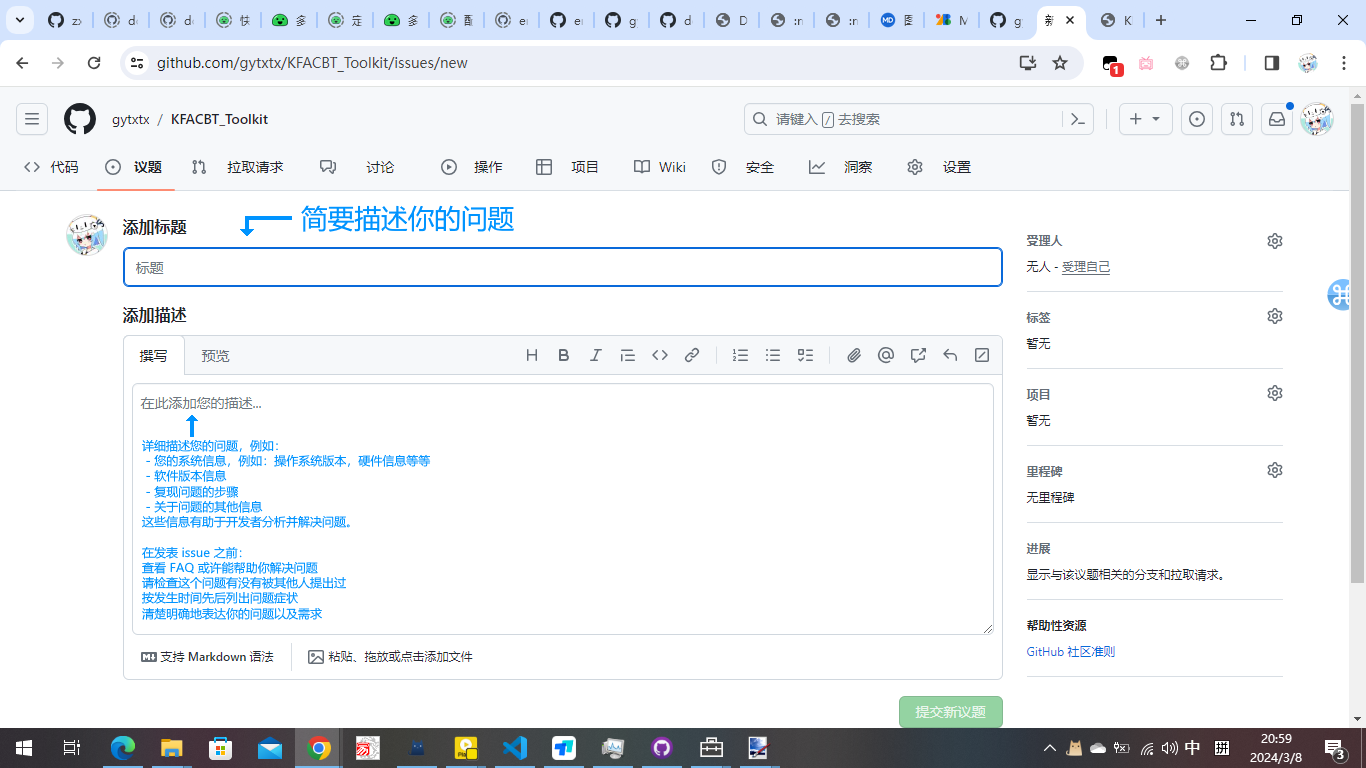Open the user avatar menu in header
Viewport: 1366px width, 768px height.
point(1316,119)
